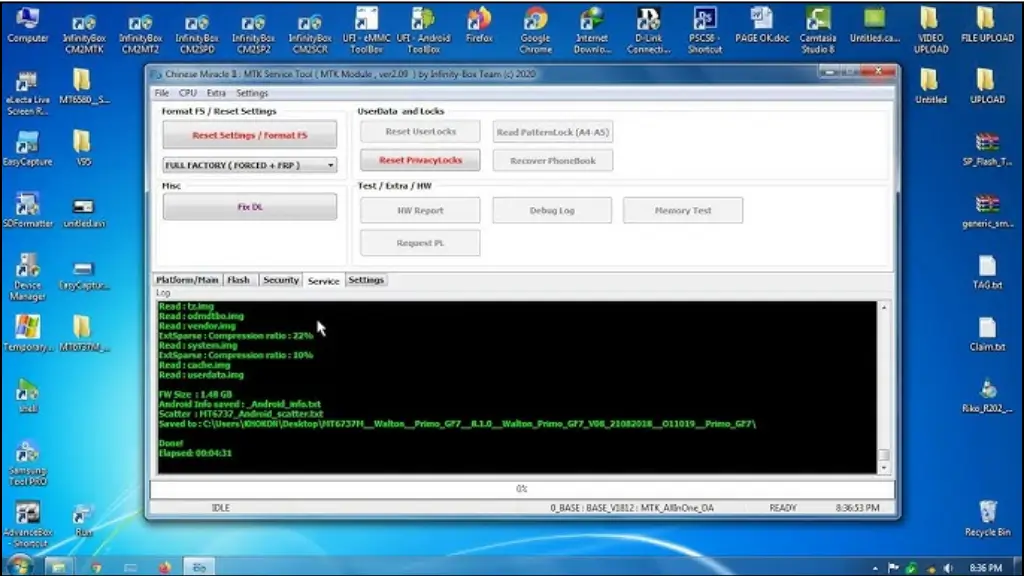Click Recover PhoneBook button
Viewport: 1024px width, 576px height.
(x=552, y=160)
